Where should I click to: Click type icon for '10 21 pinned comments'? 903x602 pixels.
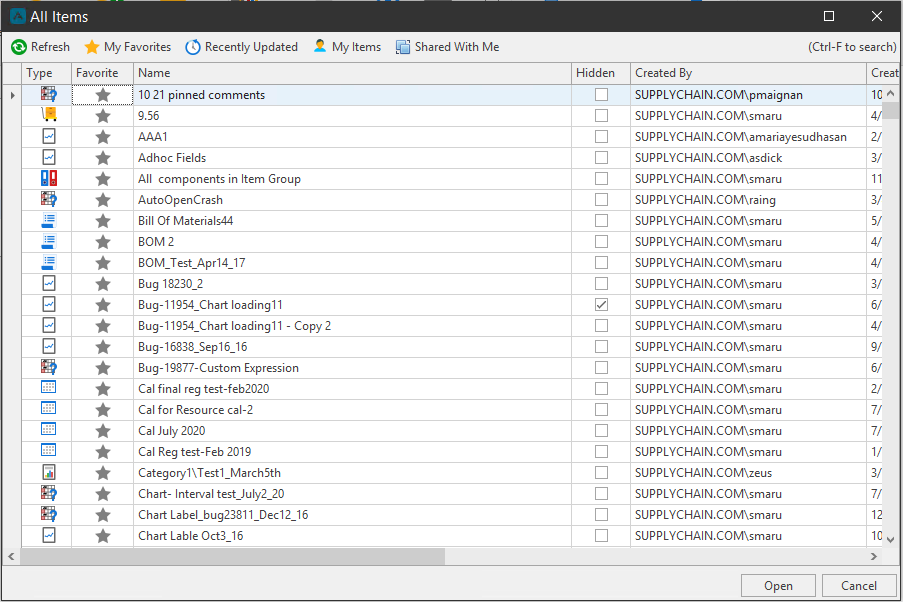pyautogui.click(x=49, y=94)
